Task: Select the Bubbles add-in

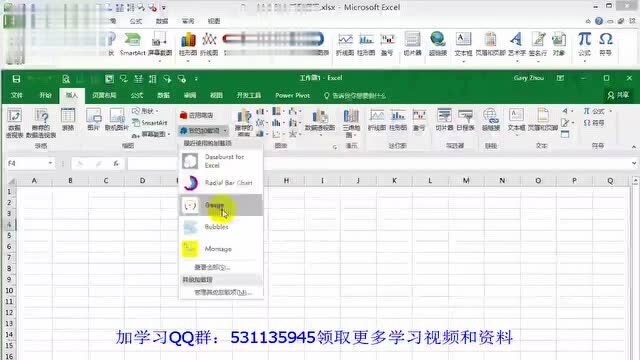Action: pyautogui.click(x=221, y=227)
